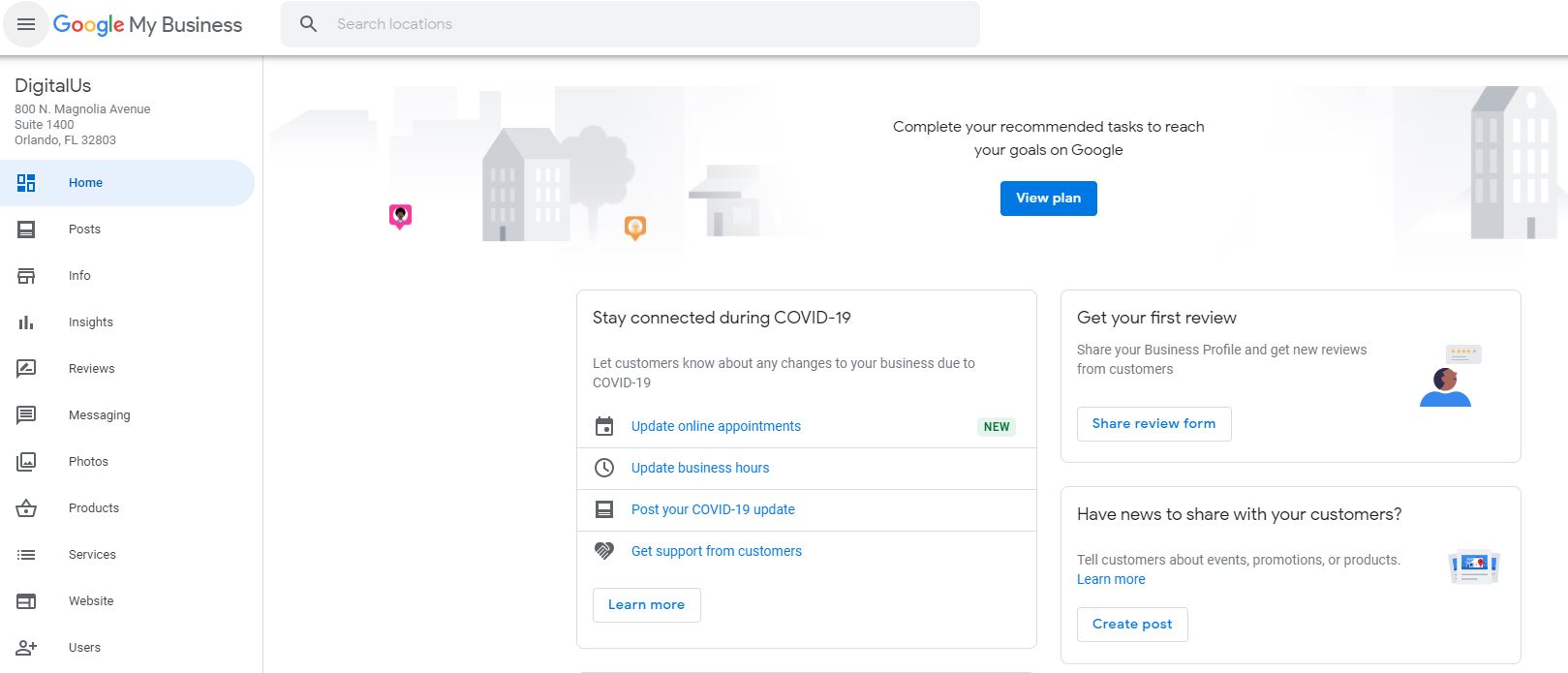Click the Reviews sidebar icon

pos(26,369)
